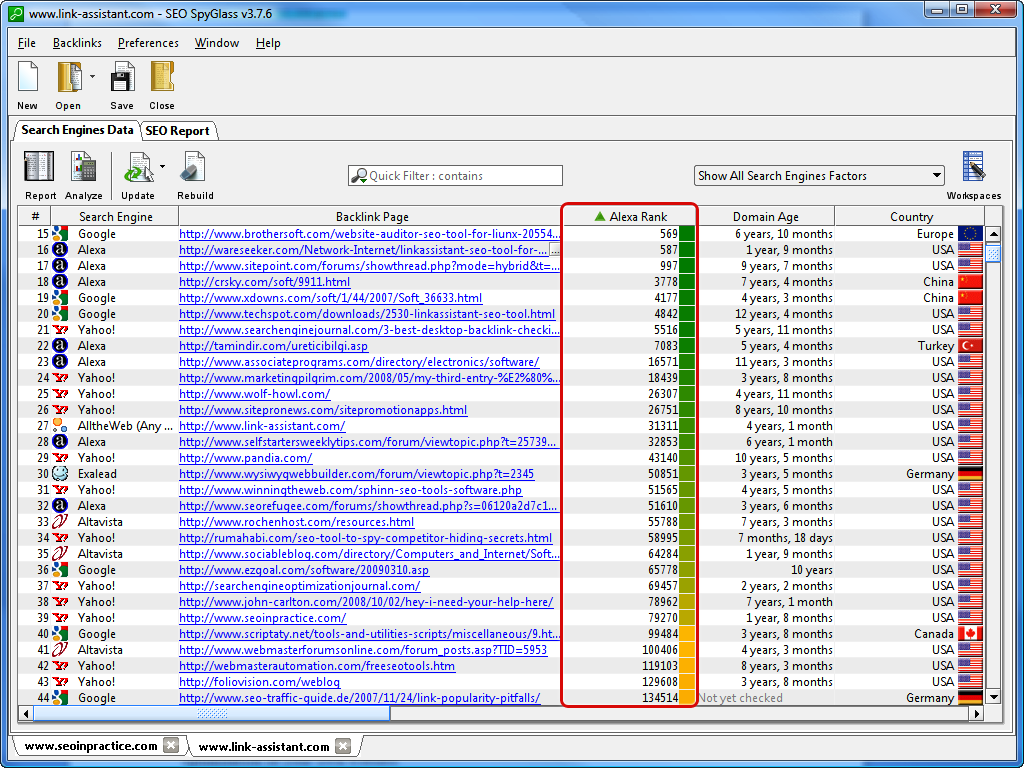Click the Germany flag in row 30

pos(970,473)
